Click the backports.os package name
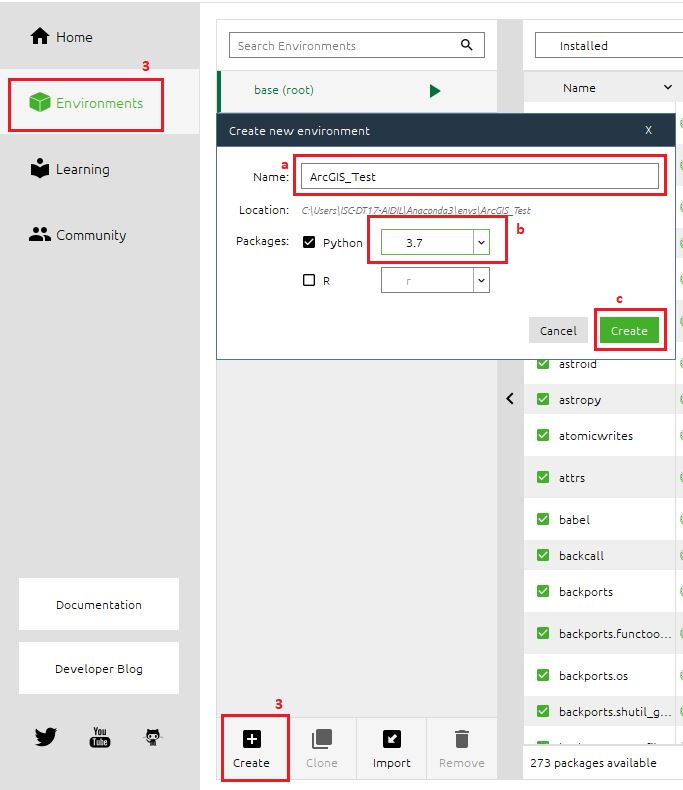This screenshot has height=790, width=683. (593, 676)
